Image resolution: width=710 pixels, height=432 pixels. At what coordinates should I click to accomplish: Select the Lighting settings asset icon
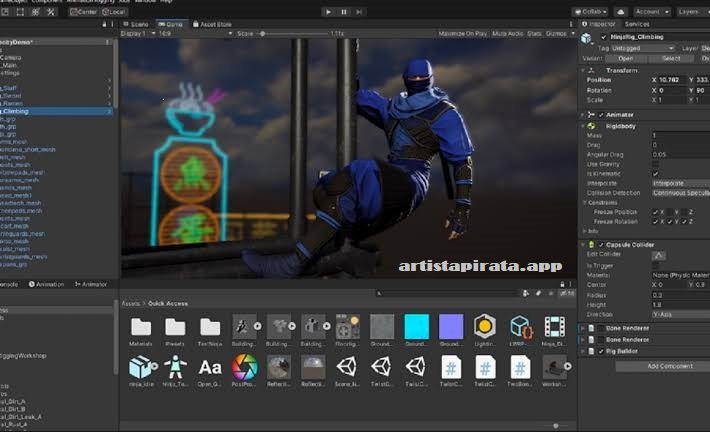[x=485, y=326]
